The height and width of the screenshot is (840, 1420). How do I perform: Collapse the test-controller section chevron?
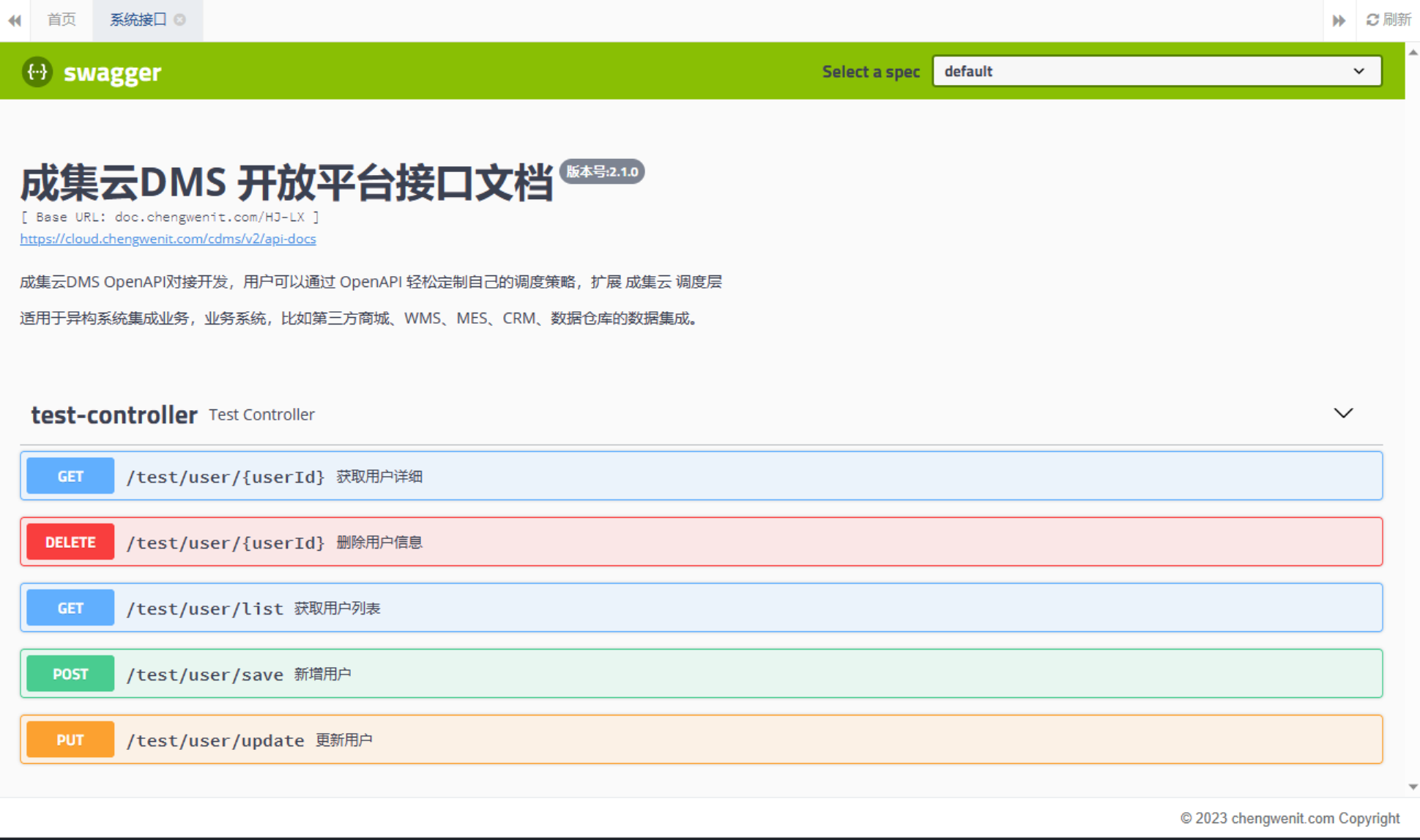(1343, 413)
